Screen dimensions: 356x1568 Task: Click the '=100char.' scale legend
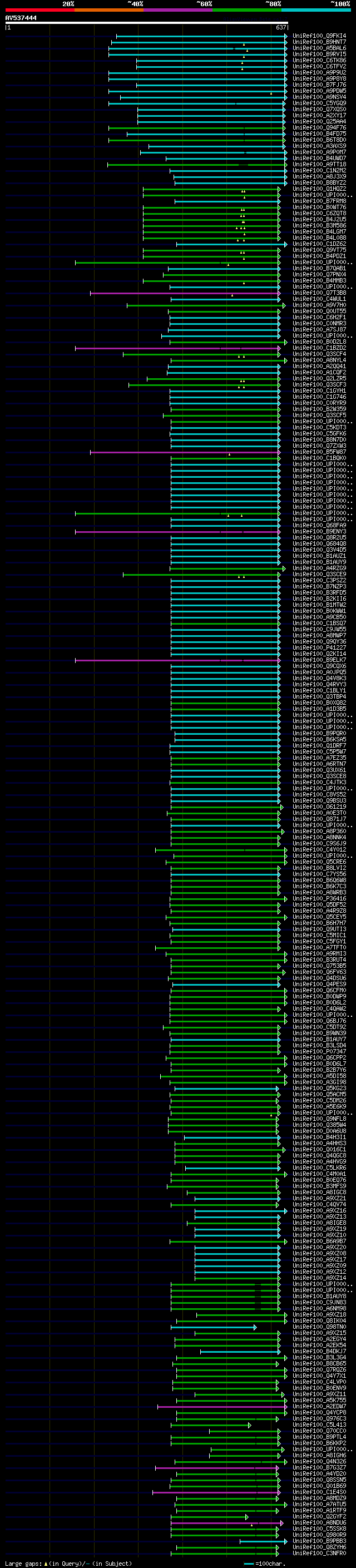pos(270,1563)
